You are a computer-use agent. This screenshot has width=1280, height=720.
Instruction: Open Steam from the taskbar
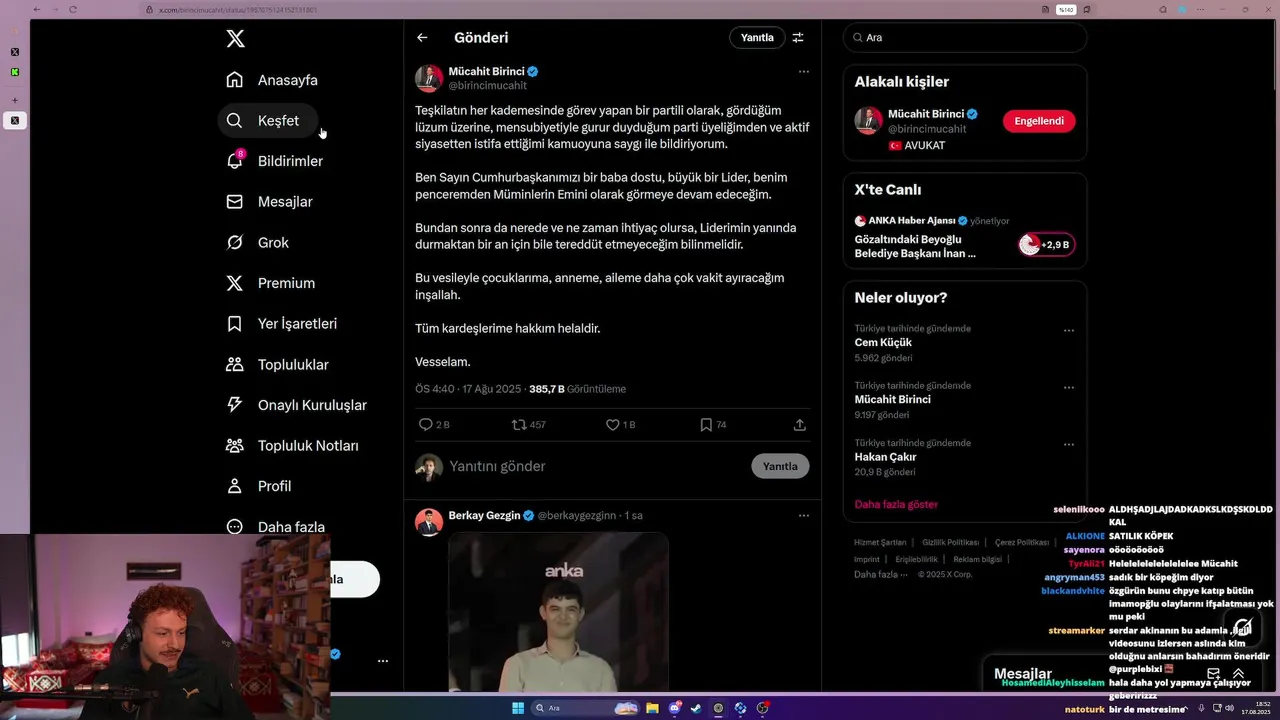pos(696,708)
